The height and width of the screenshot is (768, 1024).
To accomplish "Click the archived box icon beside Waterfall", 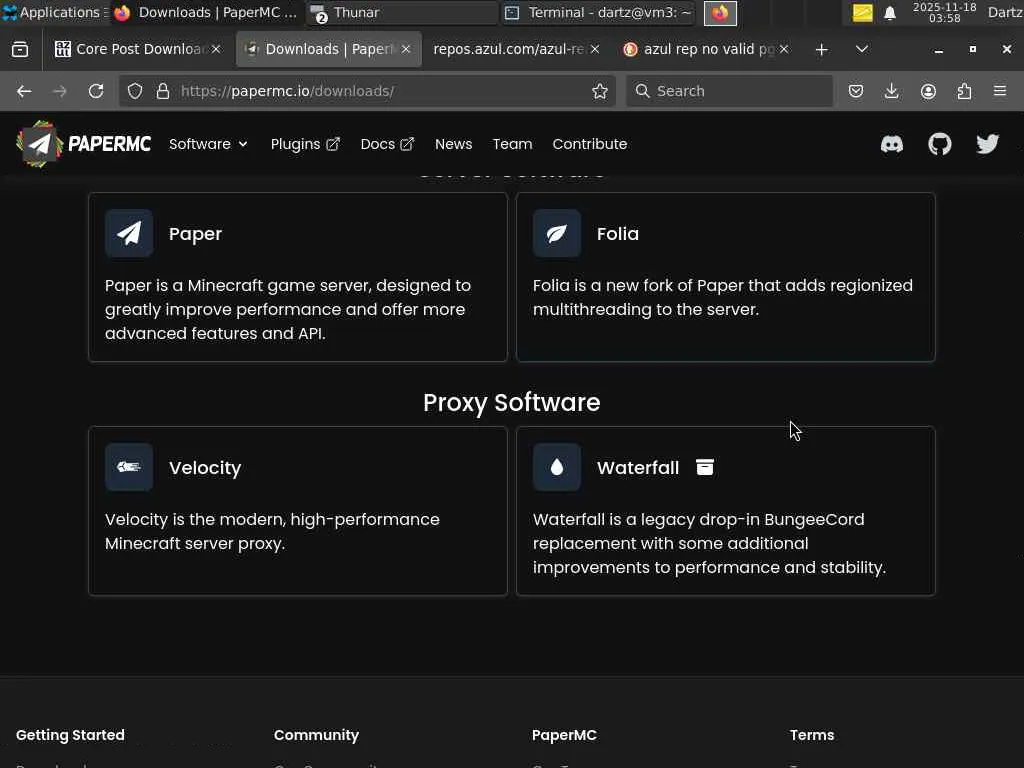I will click(705, 467).
